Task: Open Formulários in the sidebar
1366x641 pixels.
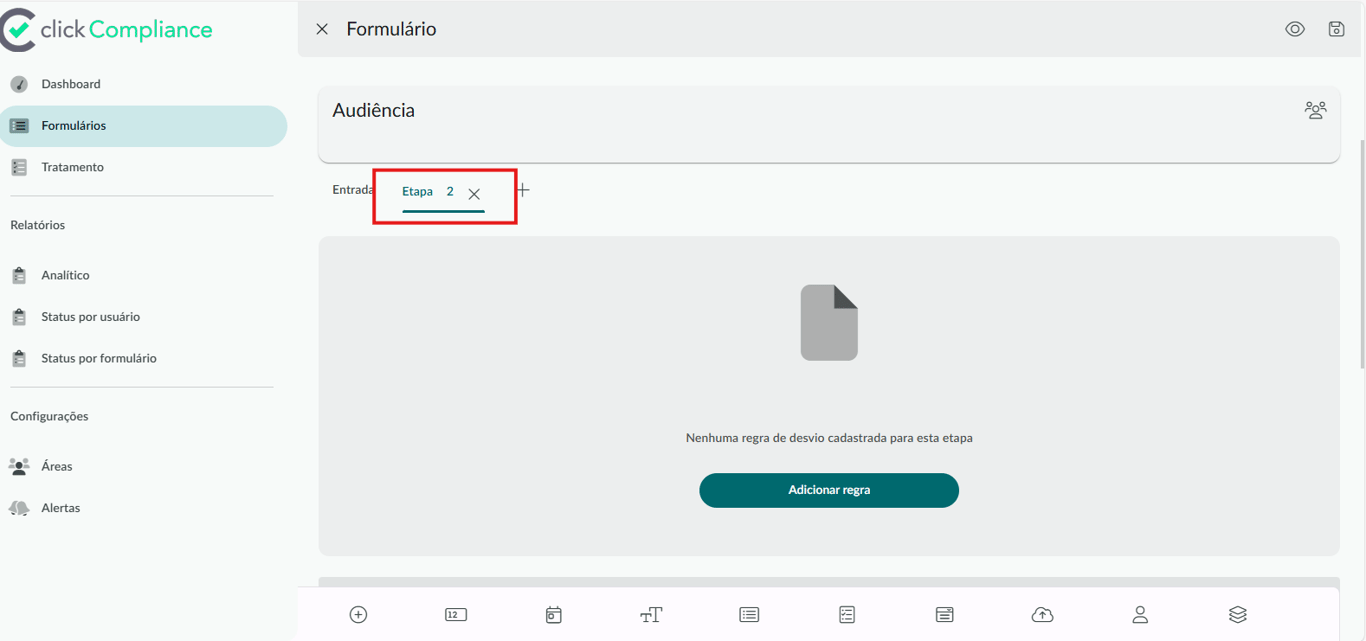Action: tap(143, 126)
